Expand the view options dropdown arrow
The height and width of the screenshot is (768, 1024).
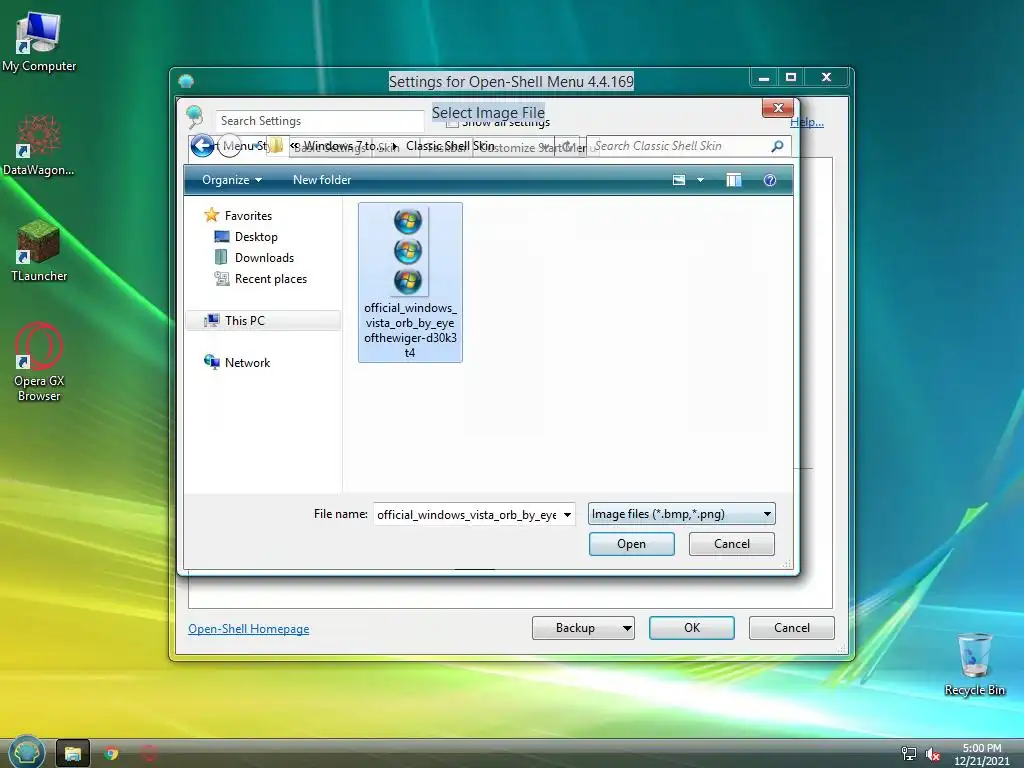tap(700, 180)
